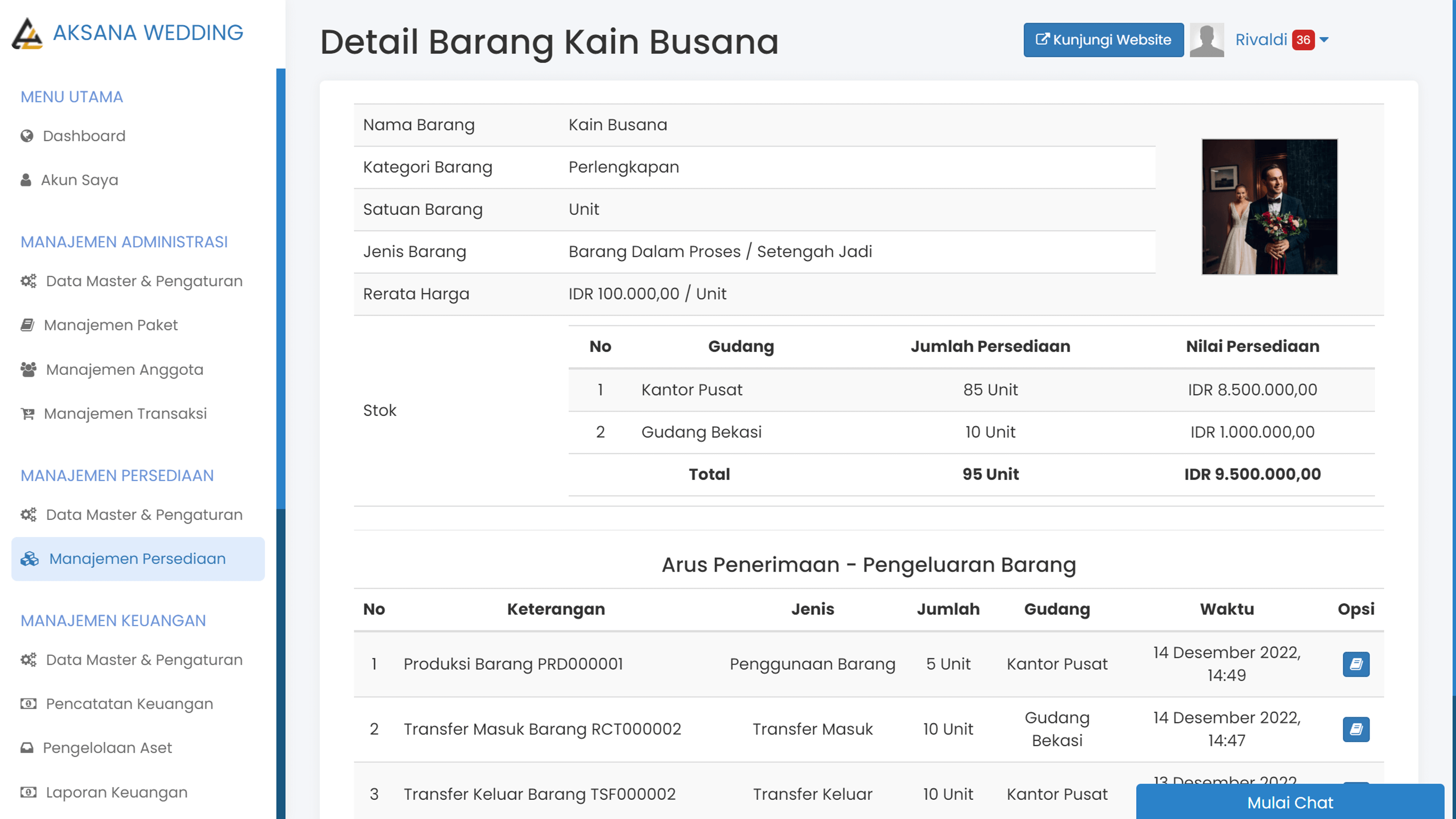Click detail icon for Transfer Masuk RCT000002
This screenshot has height=819, width=1456.
tap(1355, 729)
